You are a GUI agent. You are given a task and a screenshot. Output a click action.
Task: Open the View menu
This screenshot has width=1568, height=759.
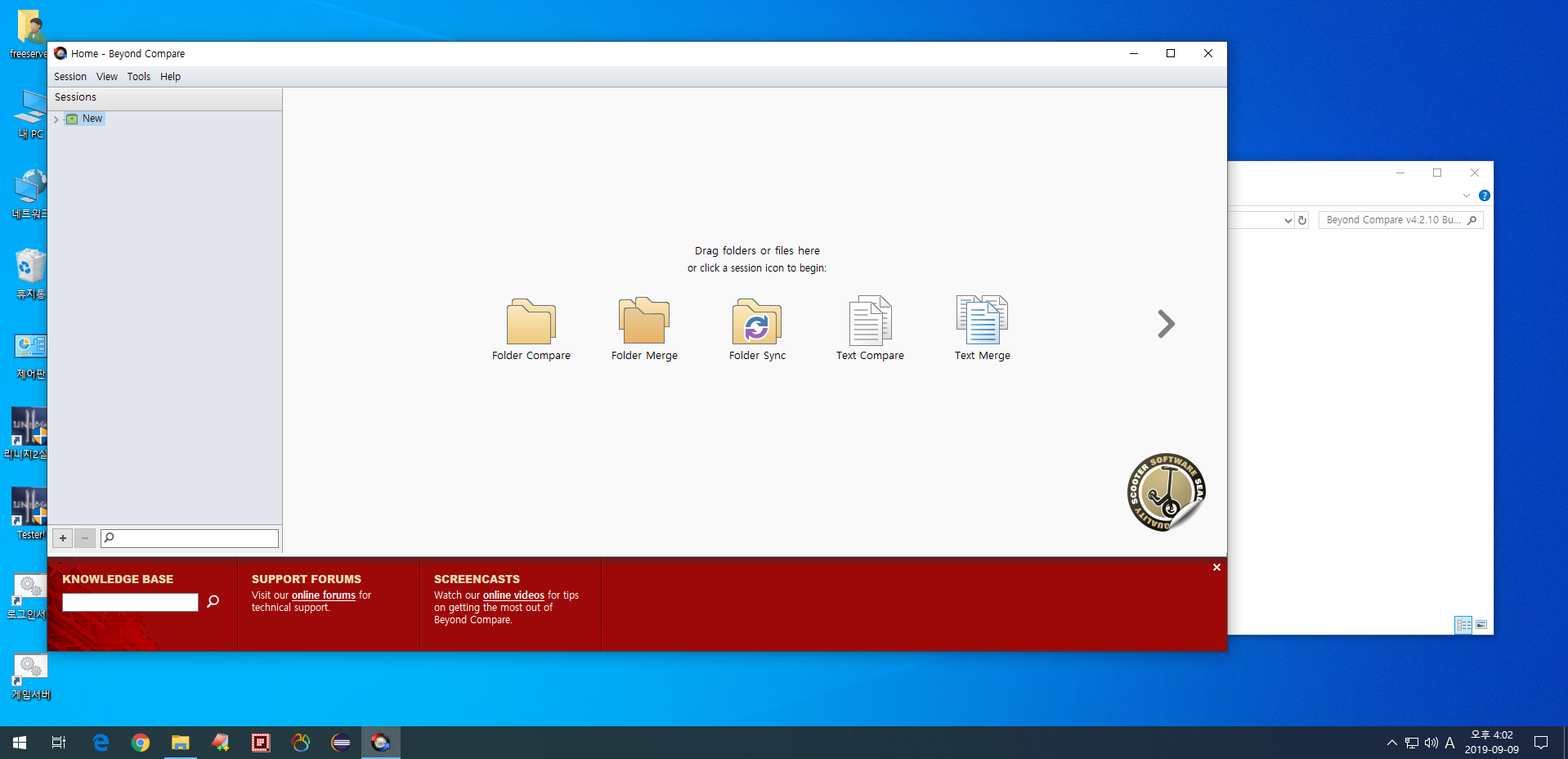point(107,77)
